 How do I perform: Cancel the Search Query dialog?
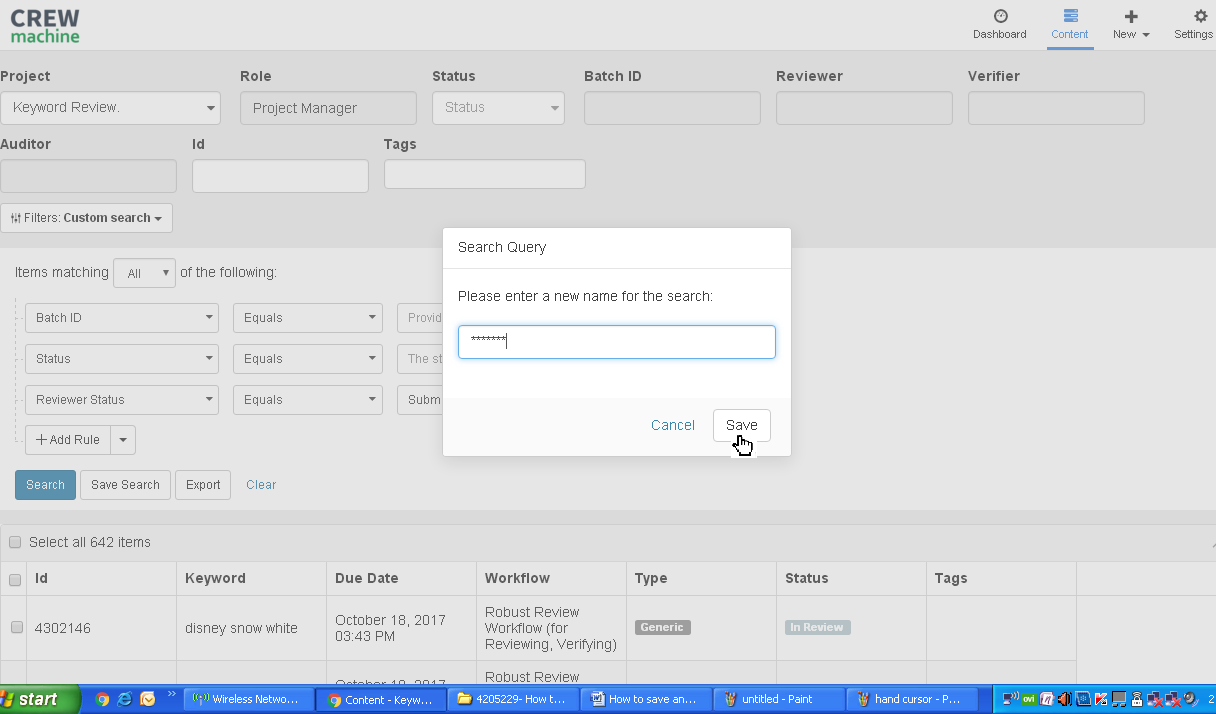click(x=673, y=425)
